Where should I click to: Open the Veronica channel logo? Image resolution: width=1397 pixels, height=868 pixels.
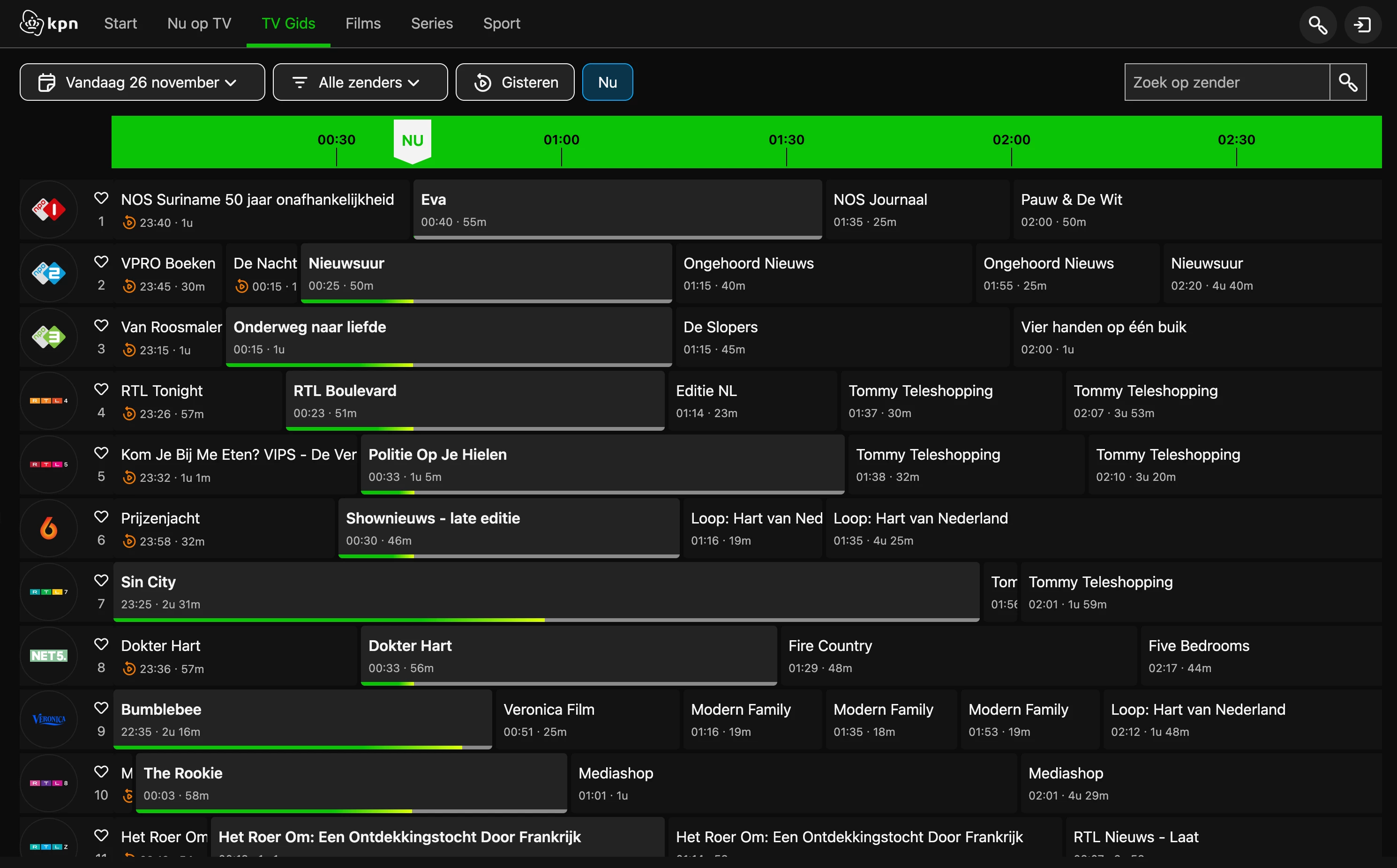coord(49,719)
